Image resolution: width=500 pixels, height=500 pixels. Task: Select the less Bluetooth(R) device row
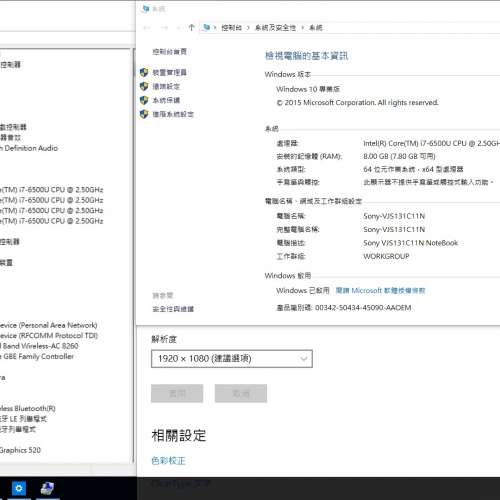(28, 408)
